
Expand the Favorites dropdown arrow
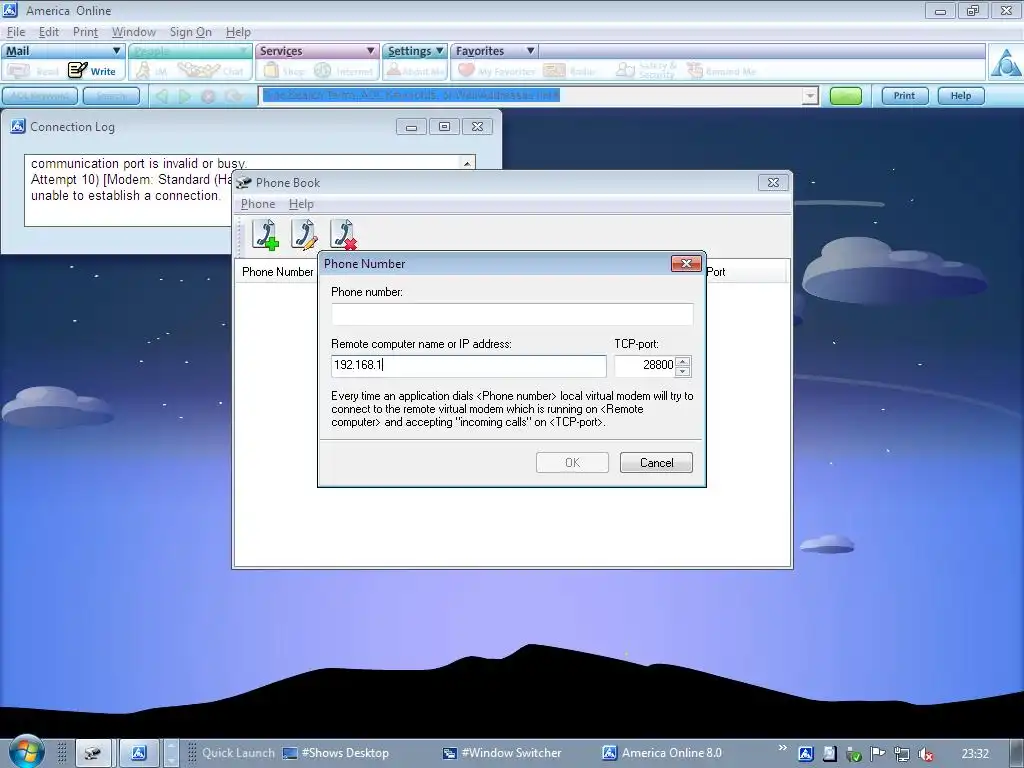530,51
